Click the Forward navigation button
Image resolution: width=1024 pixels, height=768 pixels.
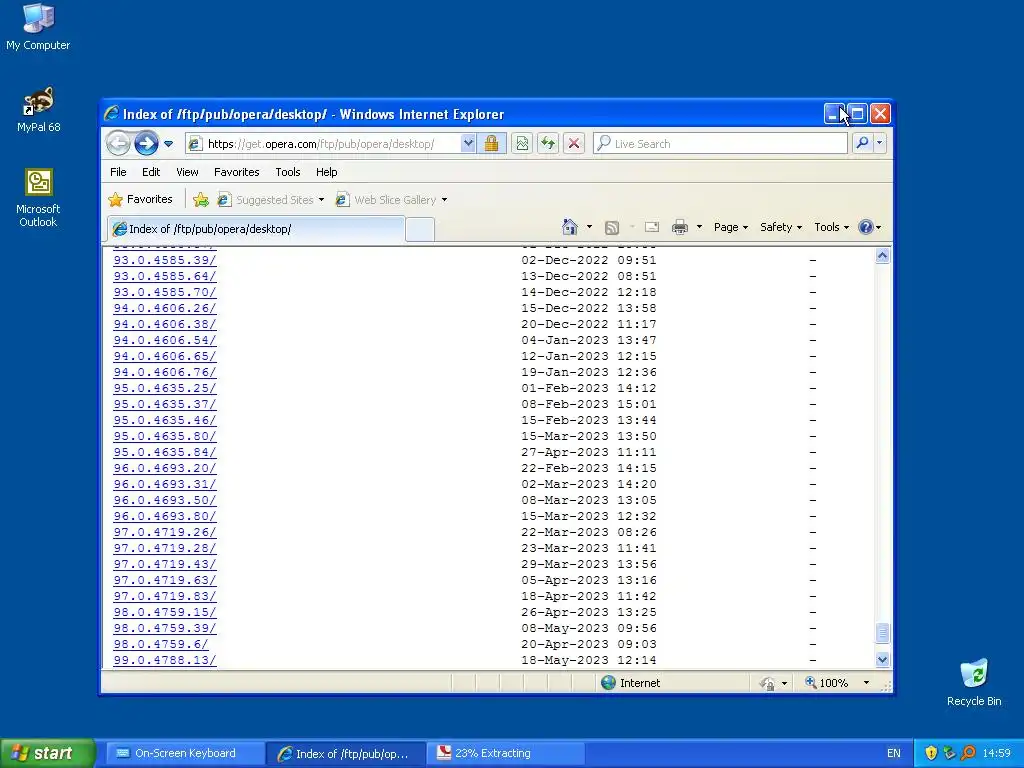click(x=146, y=143)
